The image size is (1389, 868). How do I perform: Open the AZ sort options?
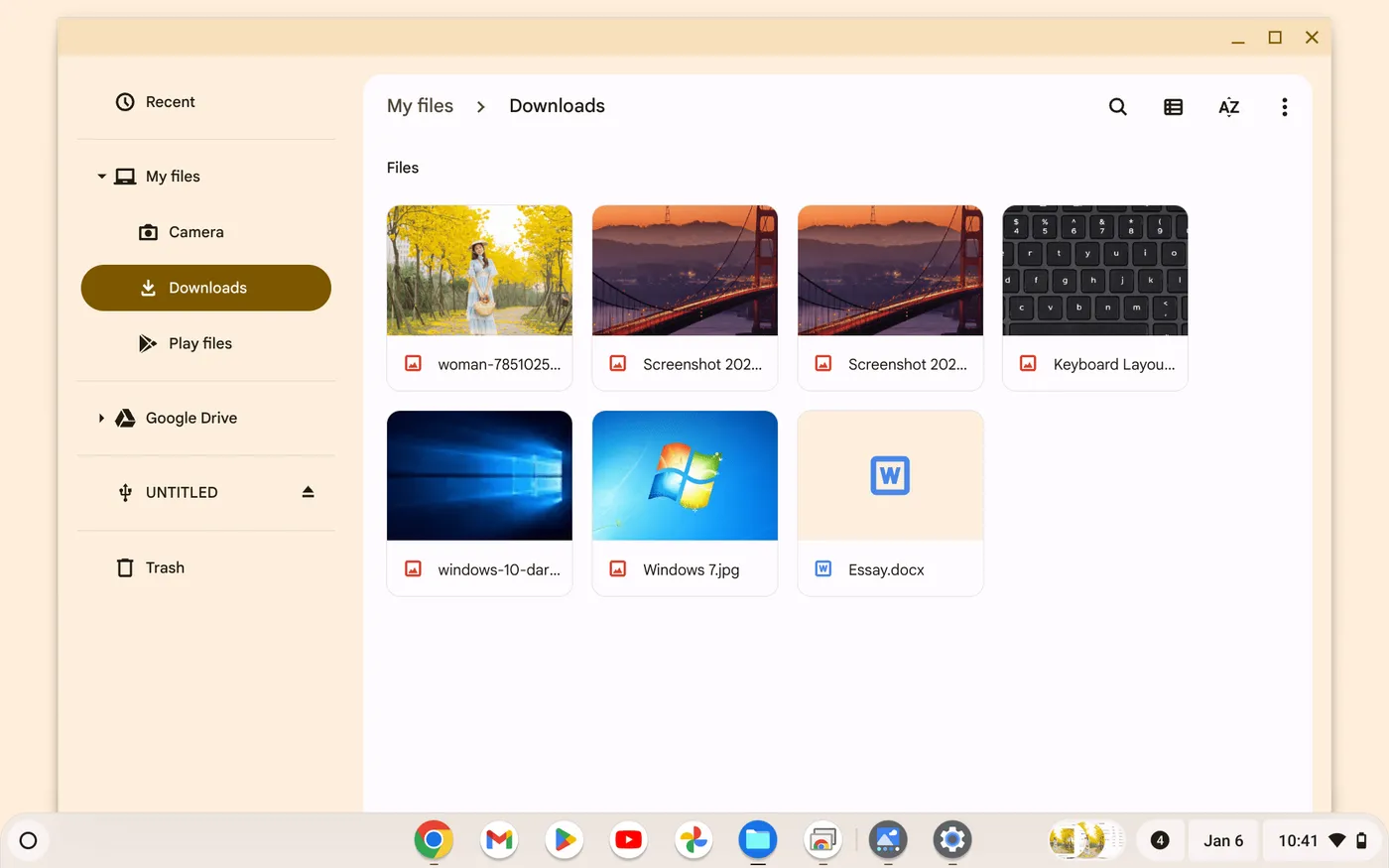point(1229,107)
